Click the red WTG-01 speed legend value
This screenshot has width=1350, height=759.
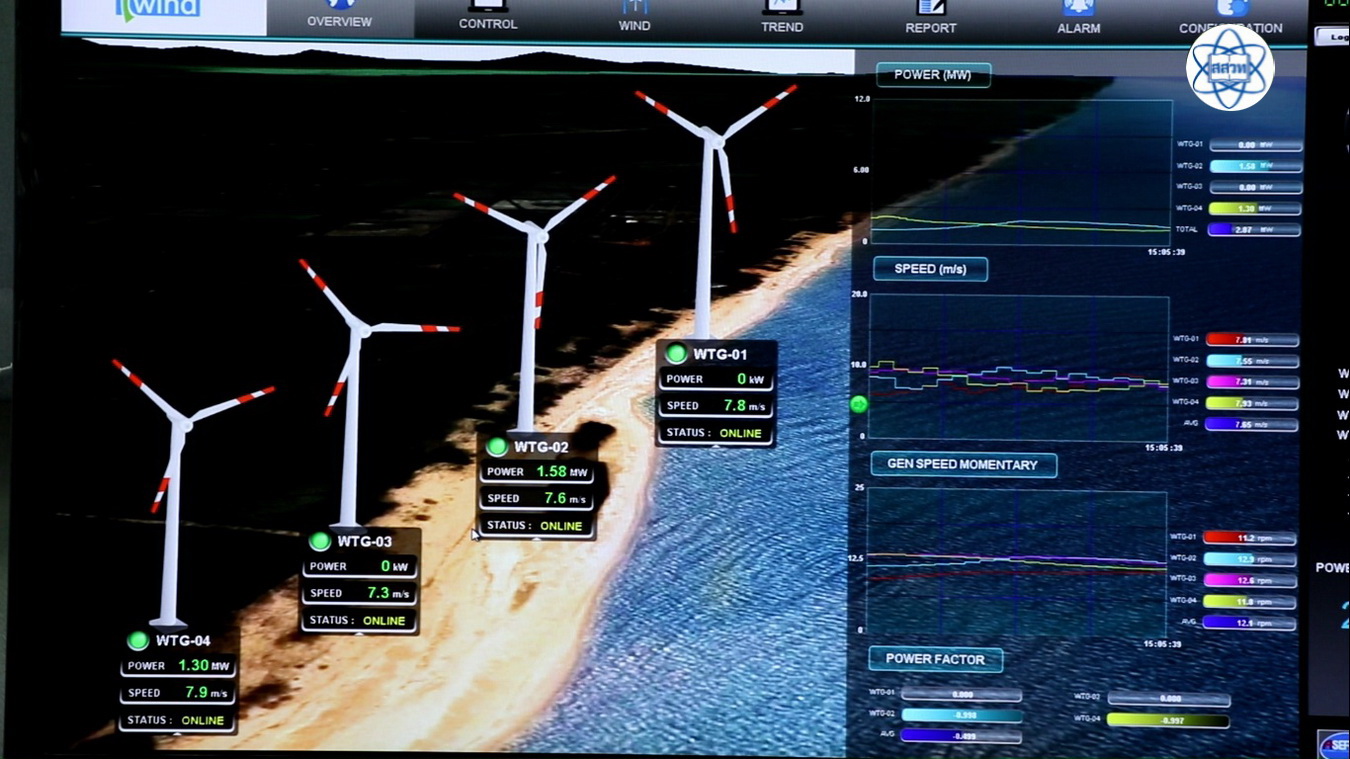point(1251,340)
